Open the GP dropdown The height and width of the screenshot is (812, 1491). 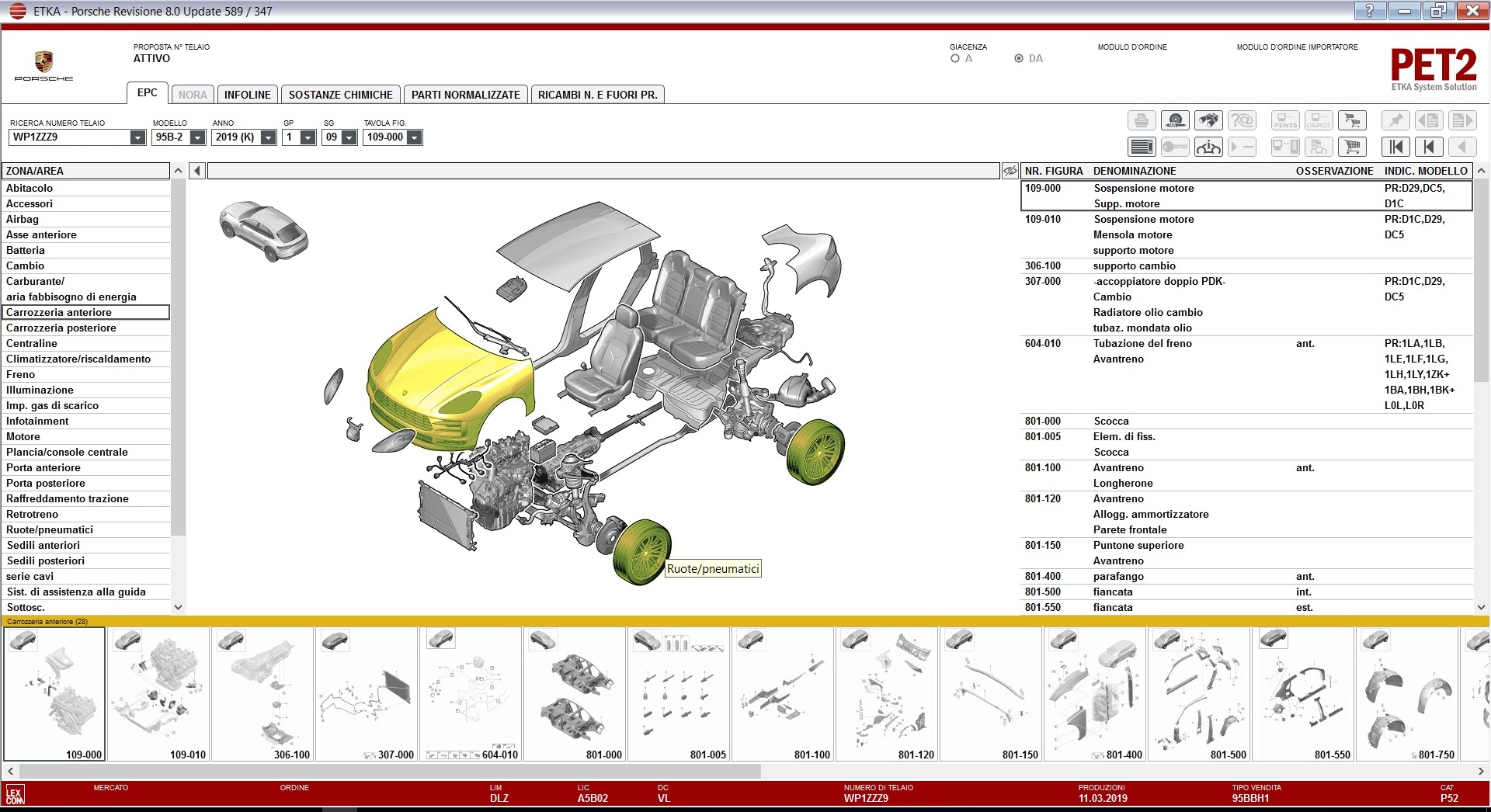308,137
